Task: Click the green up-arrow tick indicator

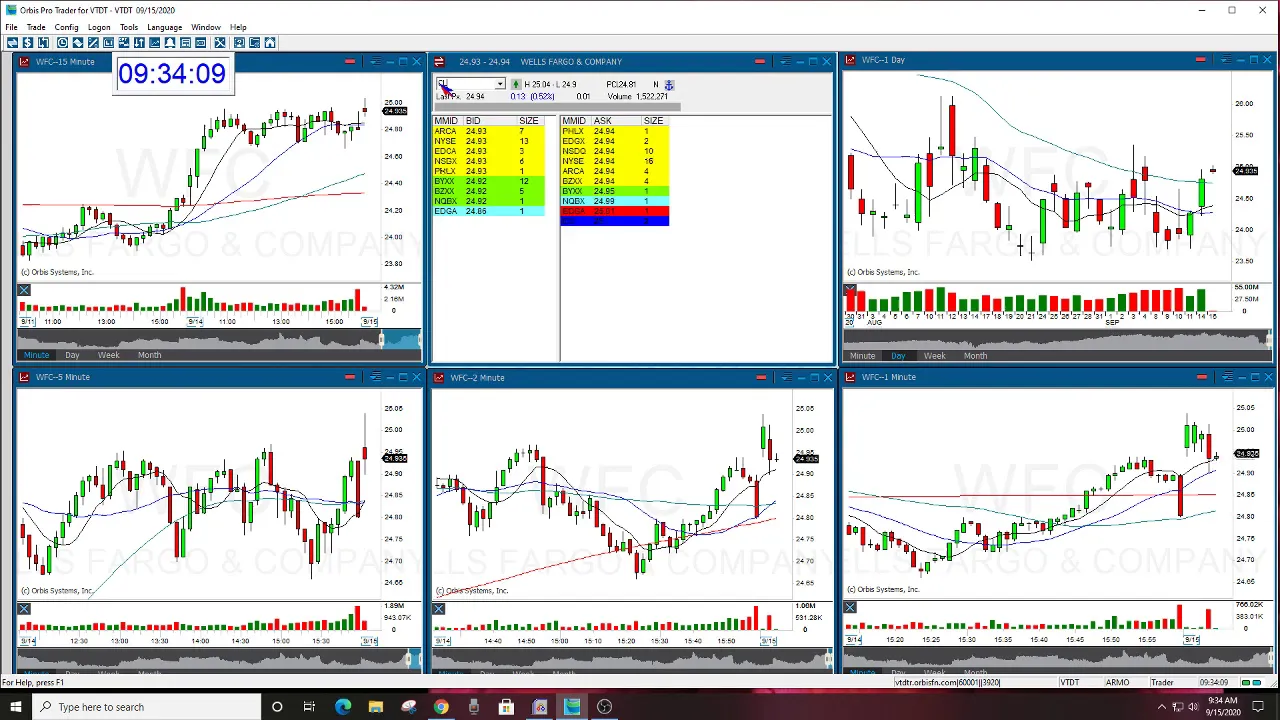Action: 516,85
